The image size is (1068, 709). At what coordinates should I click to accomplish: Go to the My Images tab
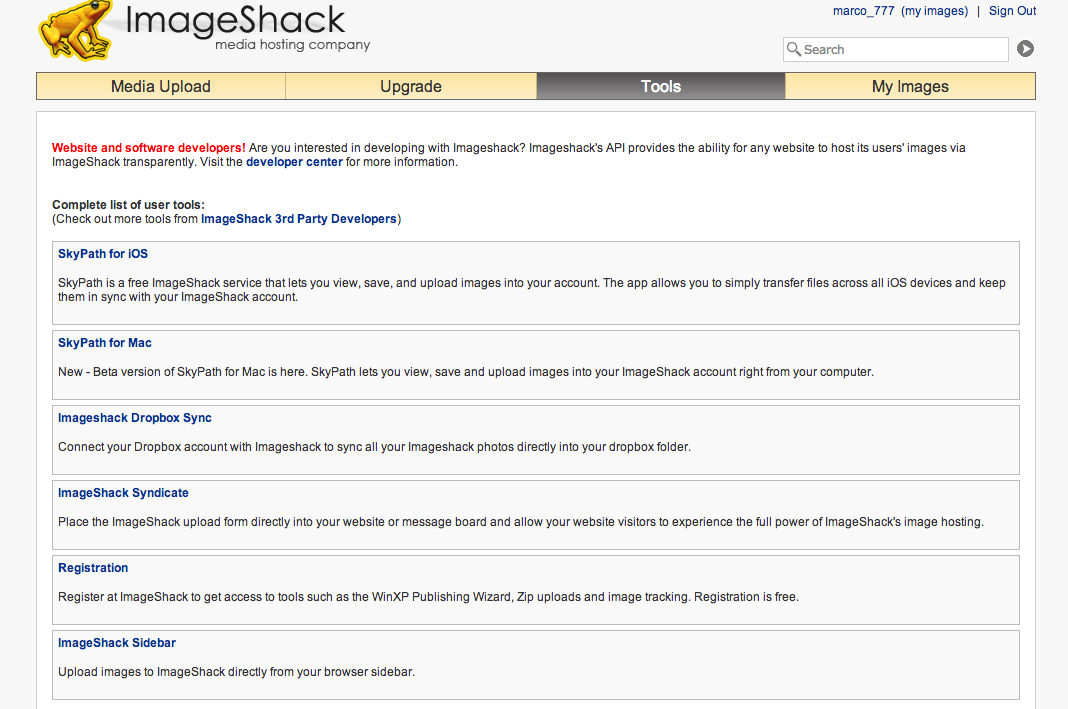910,87
